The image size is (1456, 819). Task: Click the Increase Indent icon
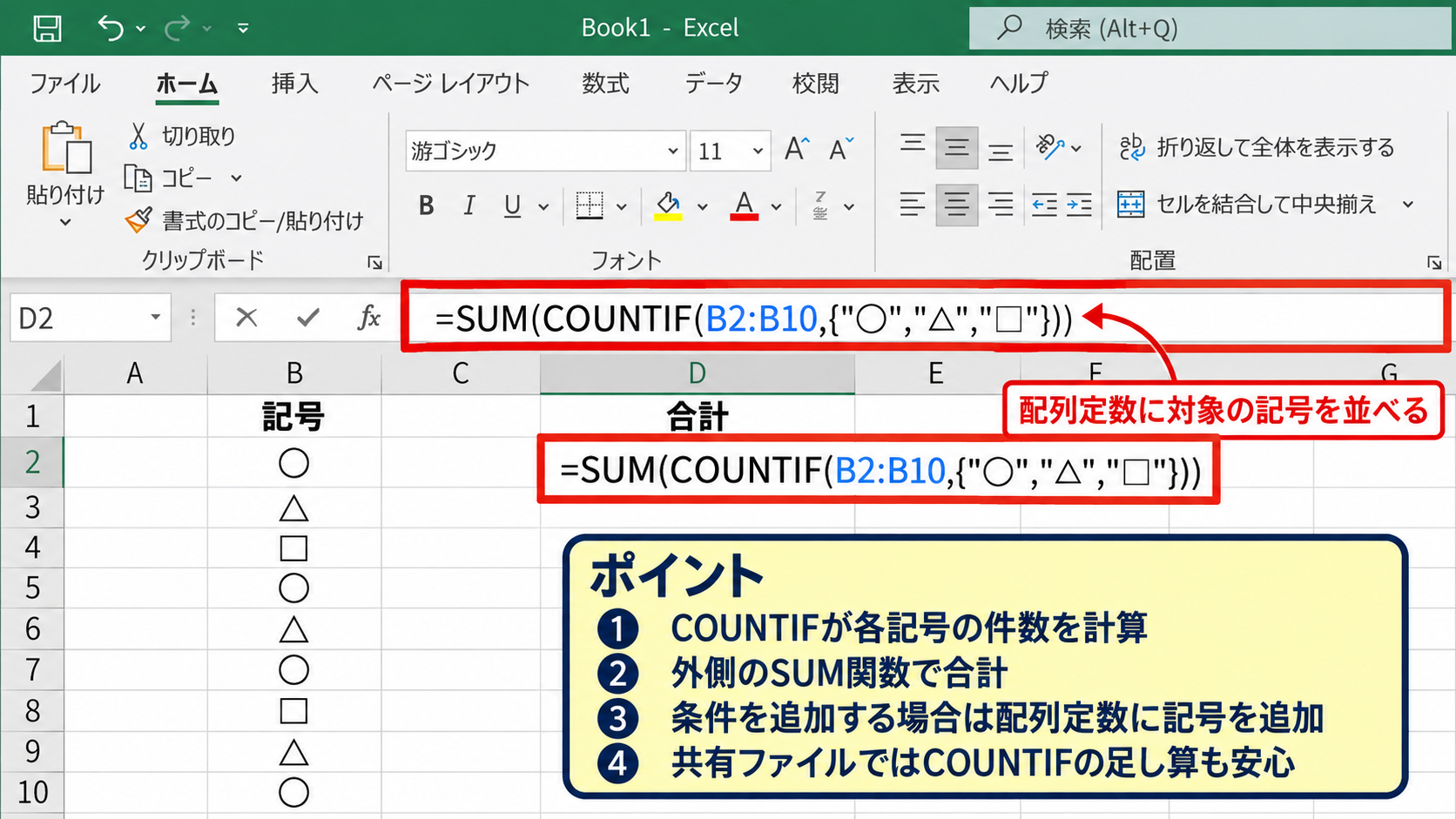1079,205
